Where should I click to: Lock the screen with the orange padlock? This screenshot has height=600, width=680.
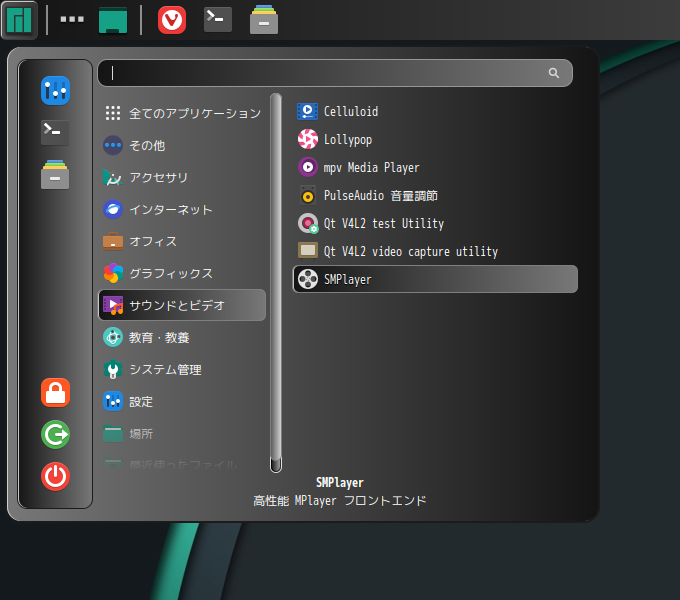(x=56, y=393)
